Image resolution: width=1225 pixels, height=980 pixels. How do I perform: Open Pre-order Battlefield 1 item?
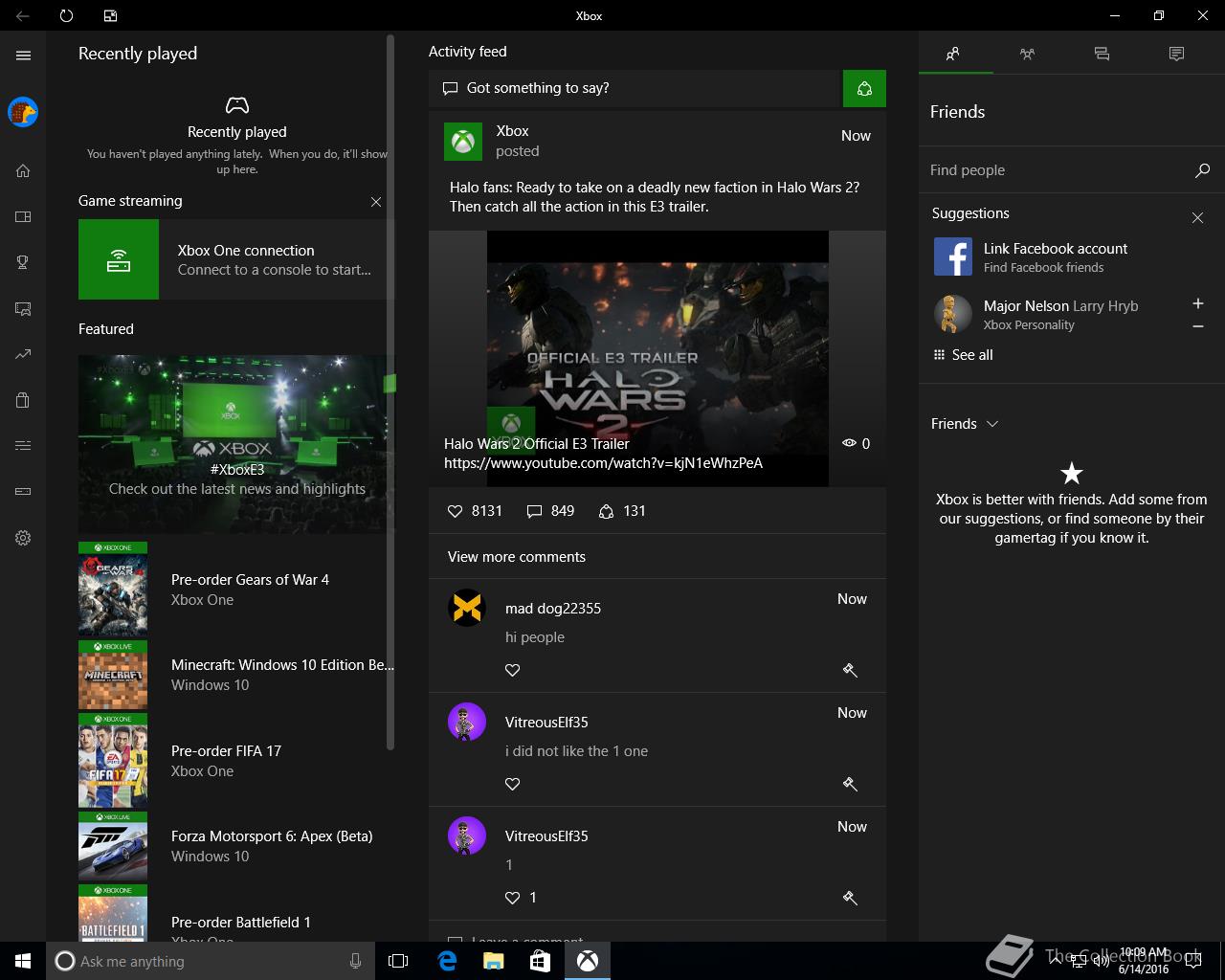(x=236, y=914)
